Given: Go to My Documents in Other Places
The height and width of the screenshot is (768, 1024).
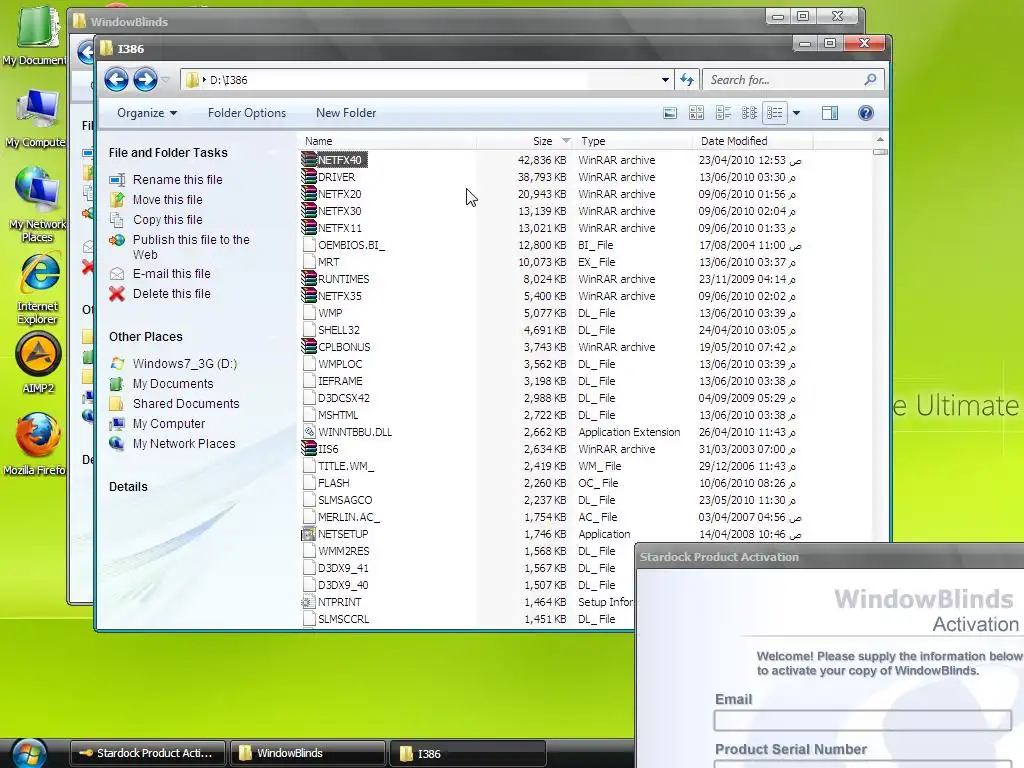Looking at the screenshot, I should click(x=172, y=384).
